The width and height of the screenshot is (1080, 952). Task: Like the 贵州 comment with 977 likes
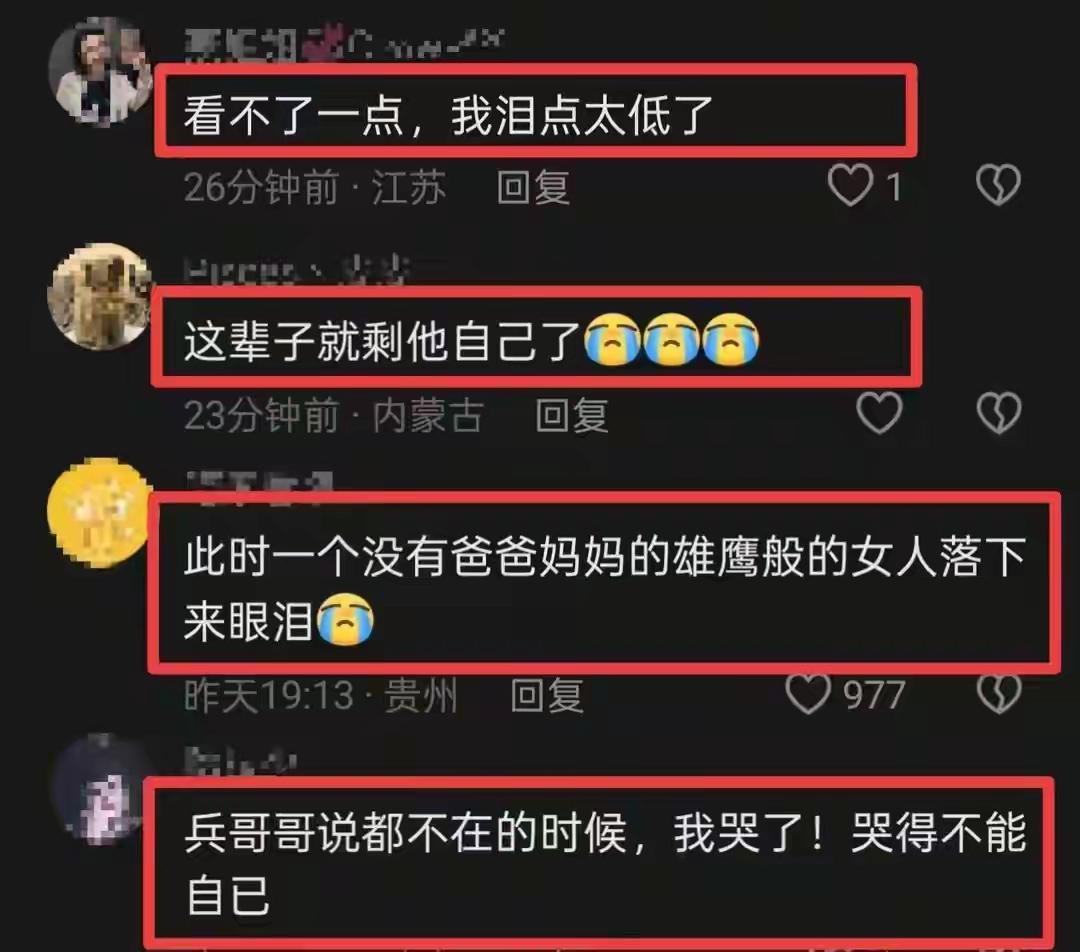click(808, 694)
